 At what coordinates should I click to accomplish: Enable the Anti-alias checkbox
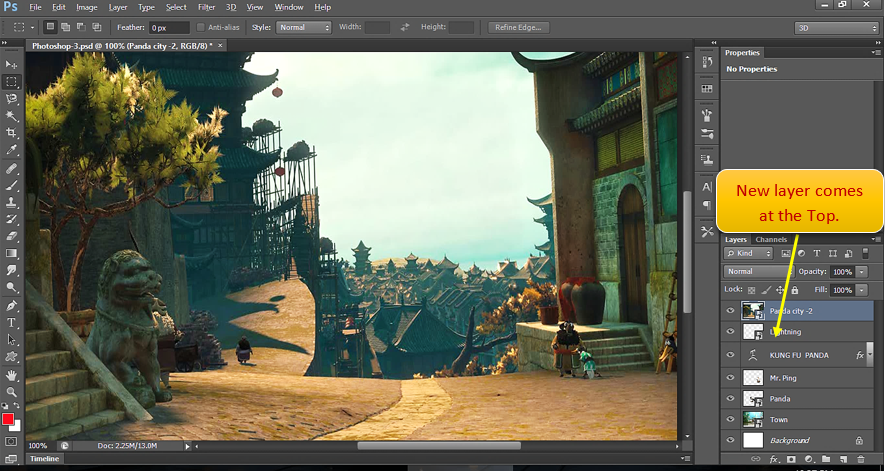(200, 27)
